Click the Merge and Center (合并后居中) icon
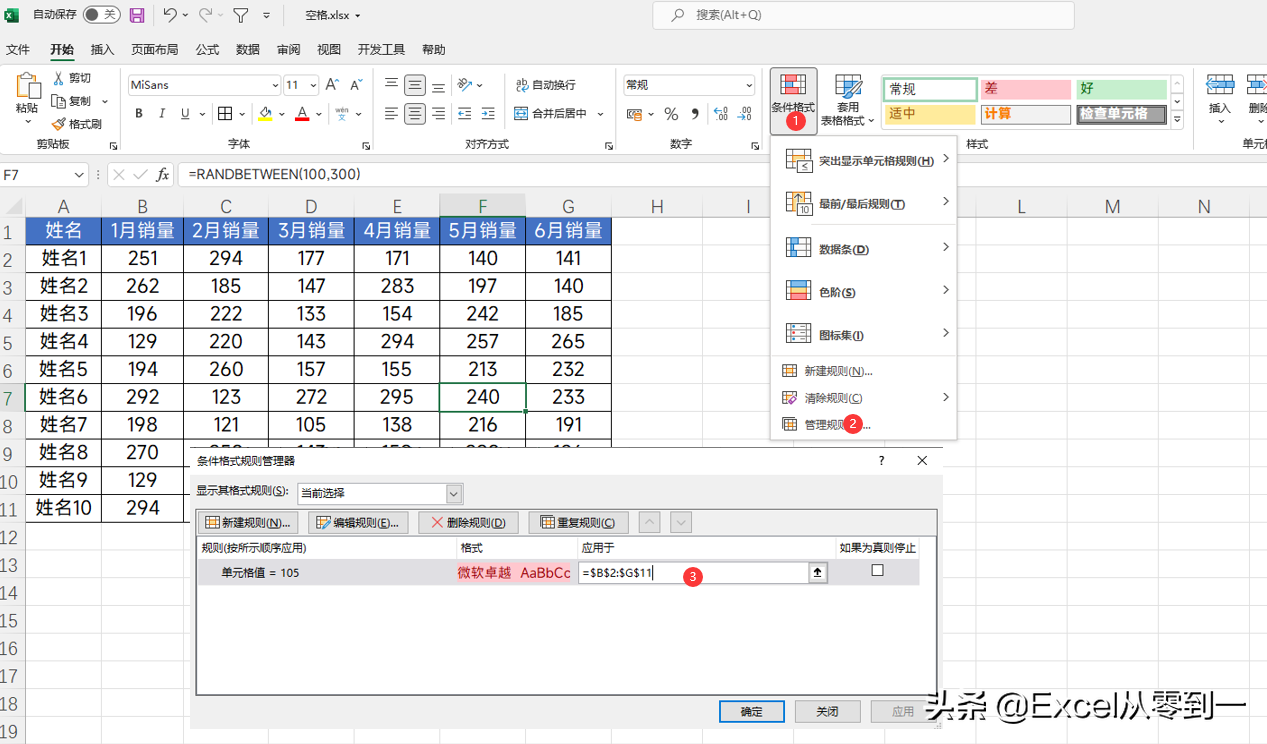1267x744 pixels. point(521,114)
